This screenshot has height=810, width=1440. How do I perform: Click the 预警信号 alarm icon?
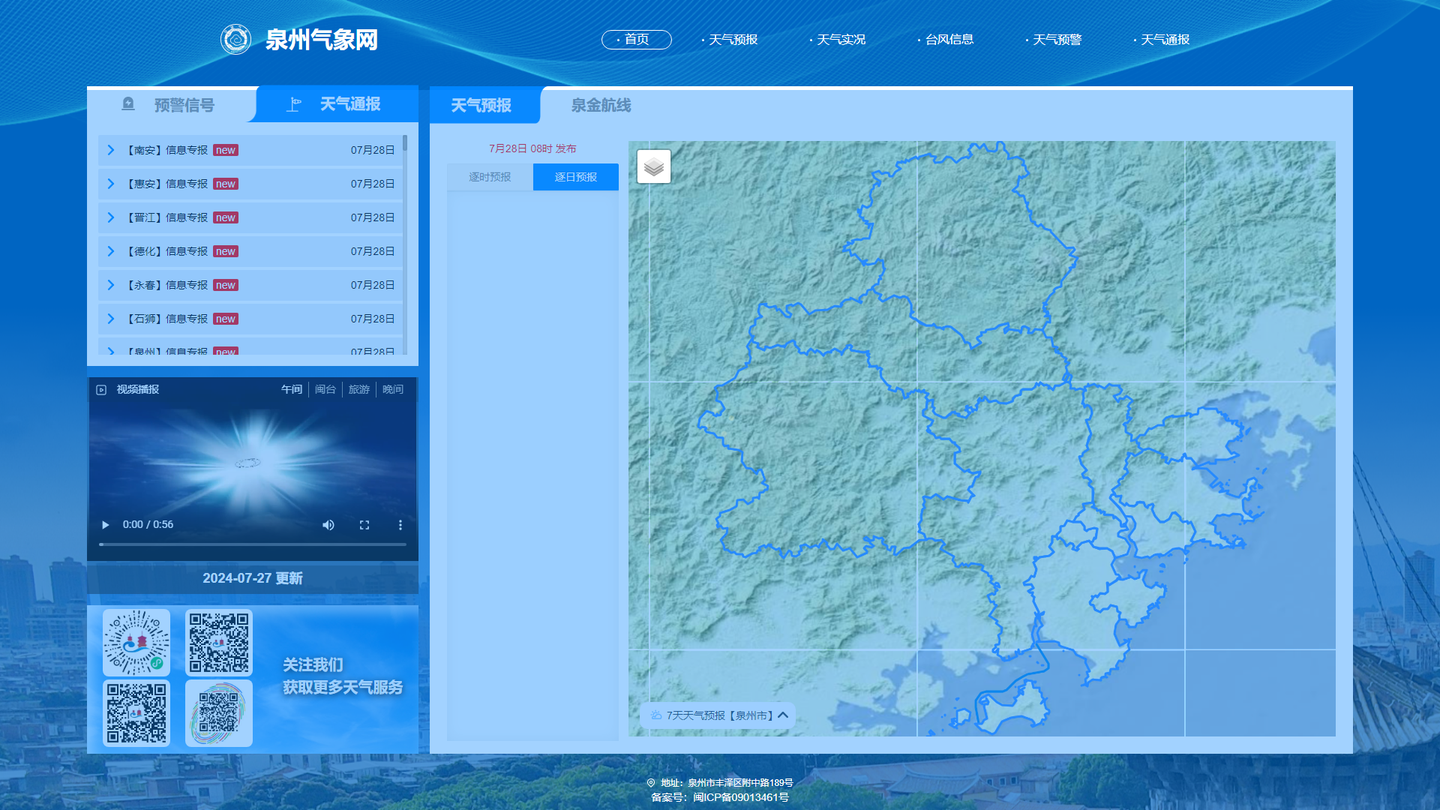click(x=128, y=104)
